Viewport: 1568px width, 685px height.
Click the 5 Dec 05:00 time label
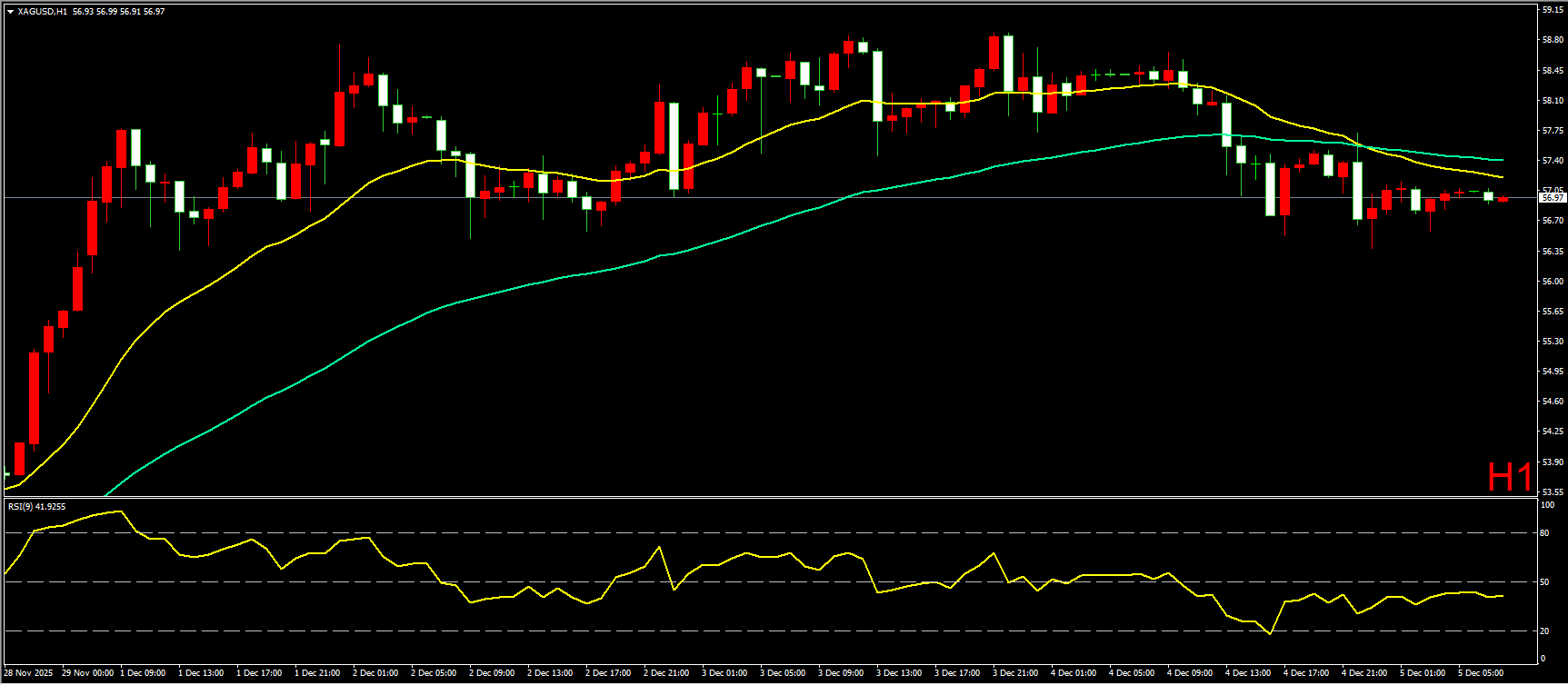(x=1481, y=673)
